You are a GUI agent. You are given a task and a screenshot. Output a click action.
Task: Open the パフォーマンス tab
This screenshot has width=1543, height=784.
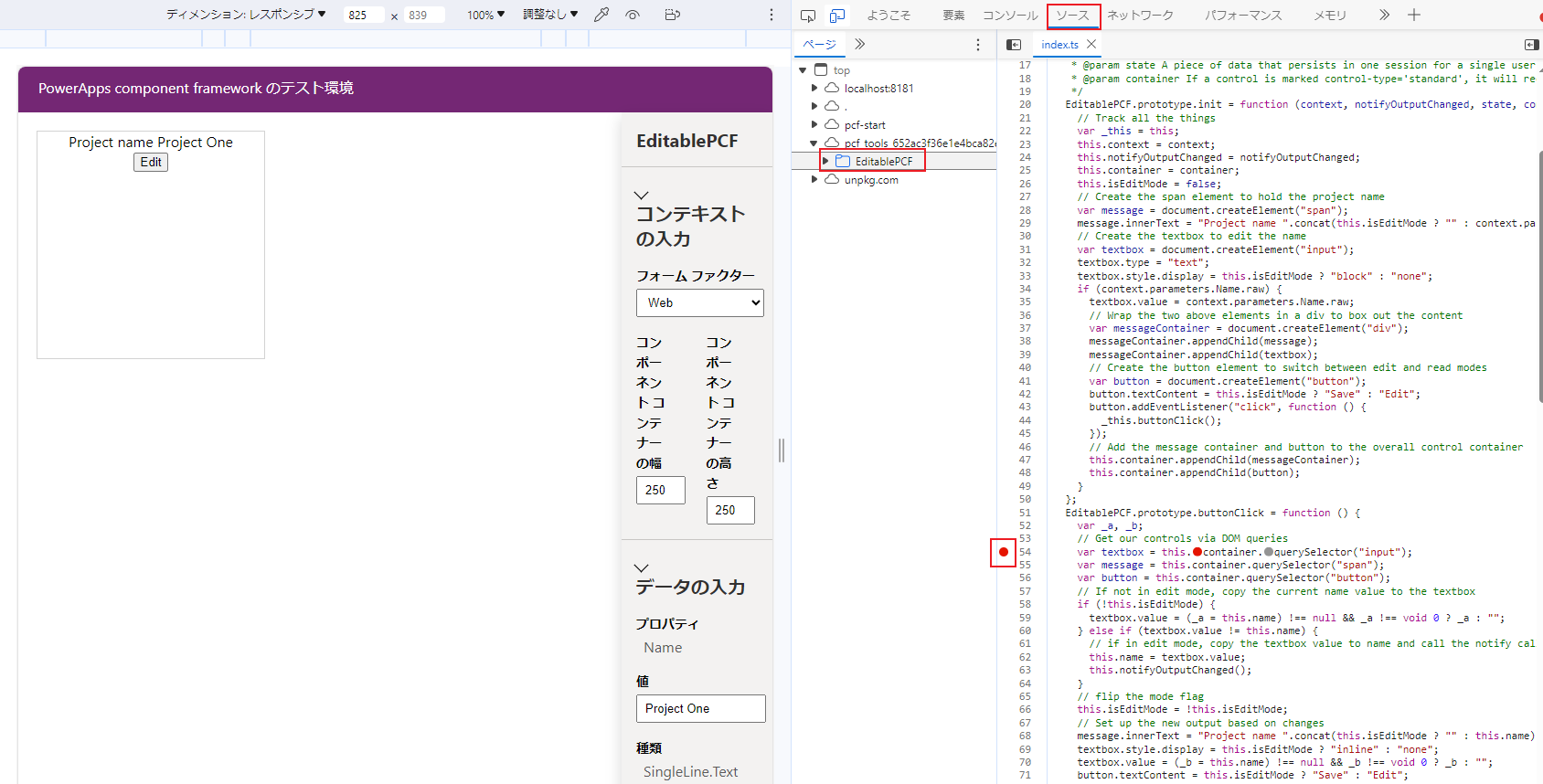point(1243,16)
